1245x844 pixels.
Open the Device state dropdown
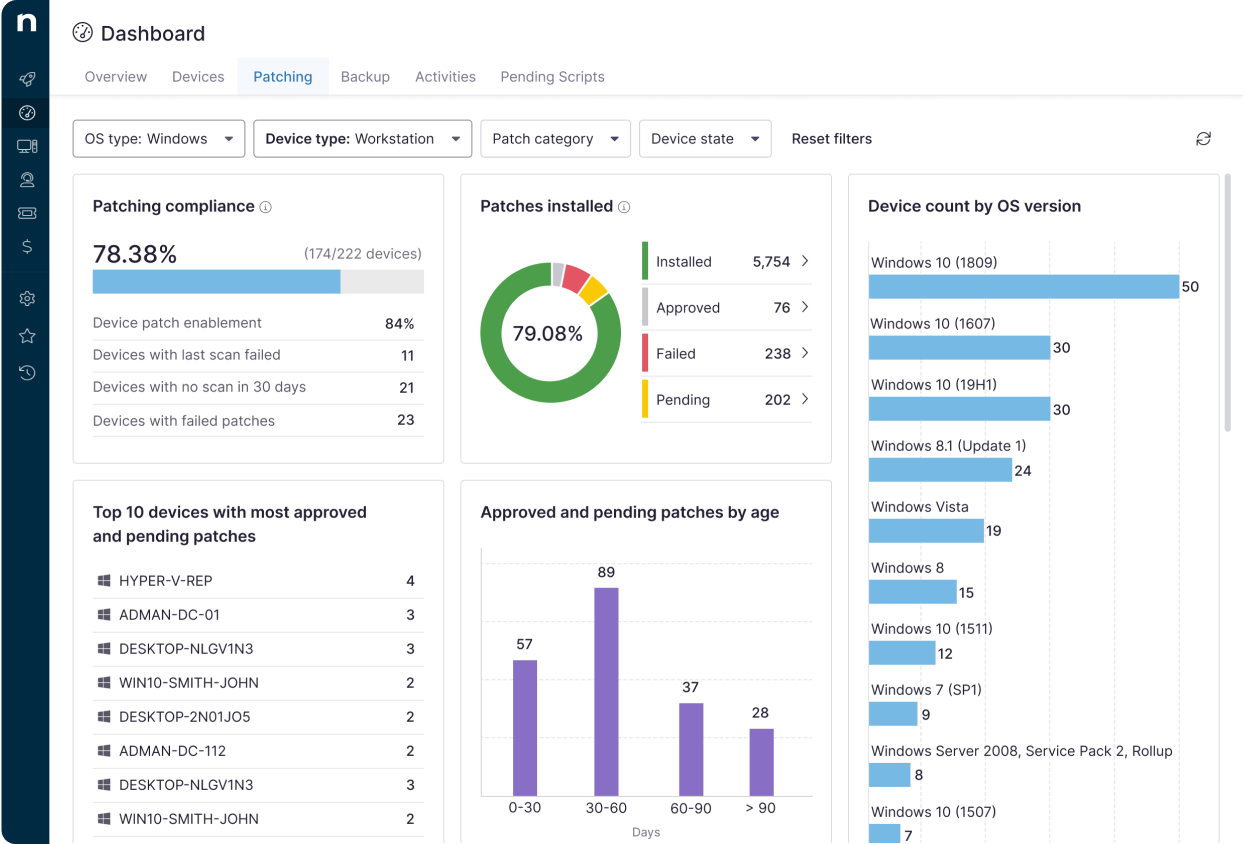(704, 139)
